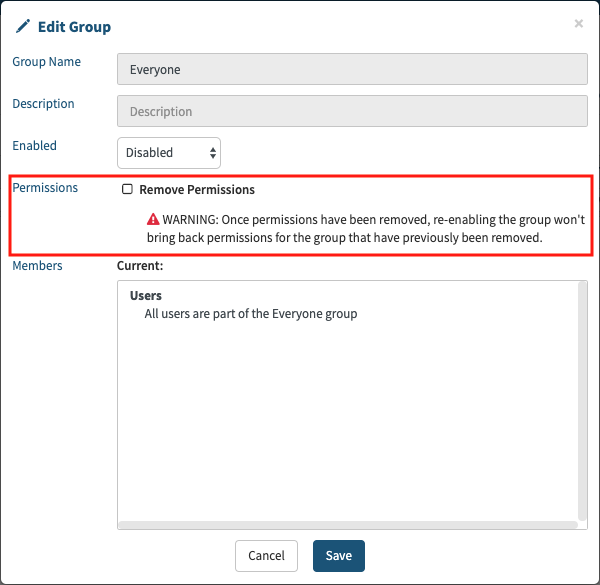Click the red warning triangle icon
The width and height of the screenshot is (600, 585).
[x=153, y=219]
